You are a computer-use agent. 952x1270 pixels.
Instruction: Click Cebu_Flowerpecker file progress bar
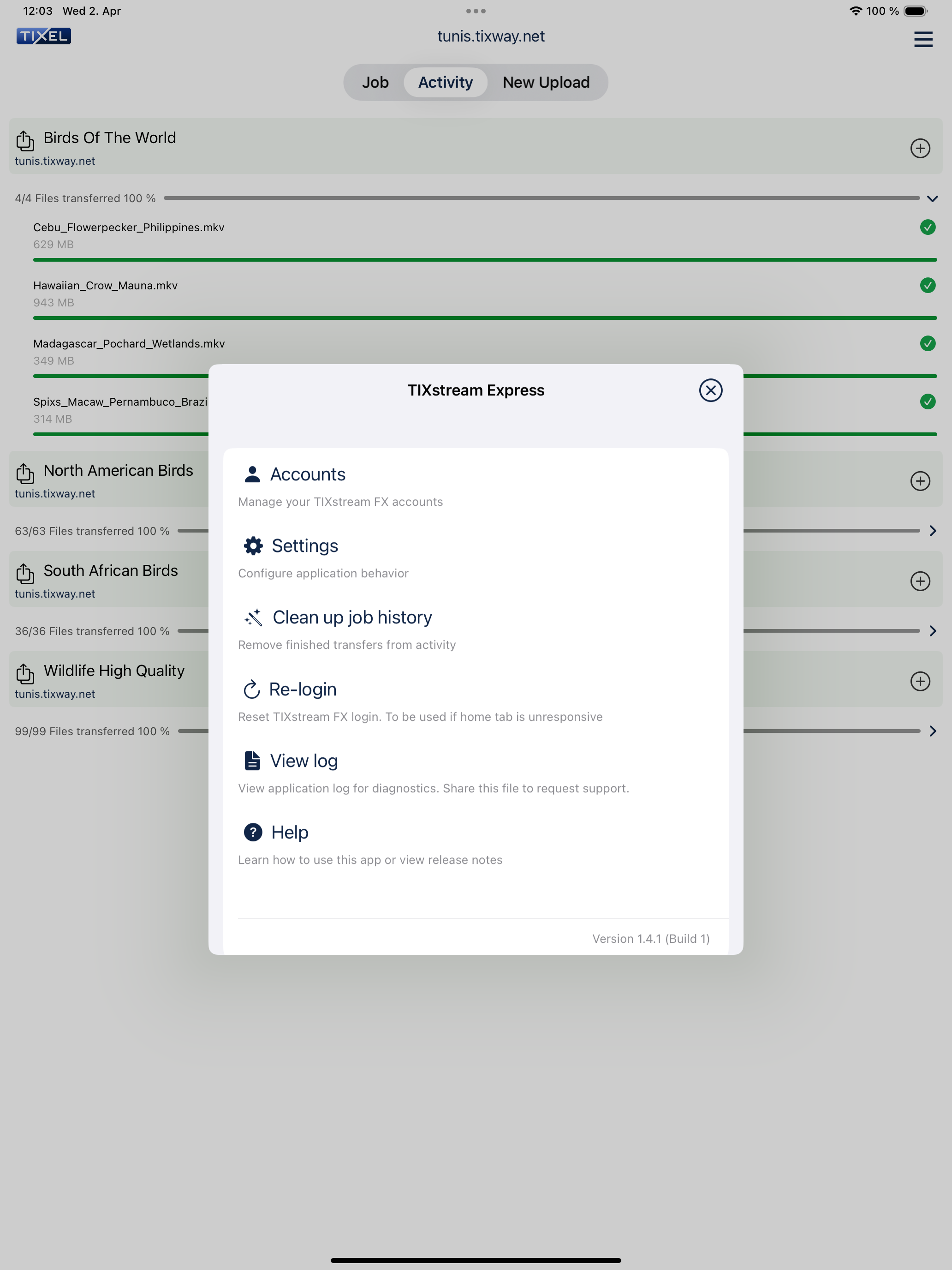(485, 260)
